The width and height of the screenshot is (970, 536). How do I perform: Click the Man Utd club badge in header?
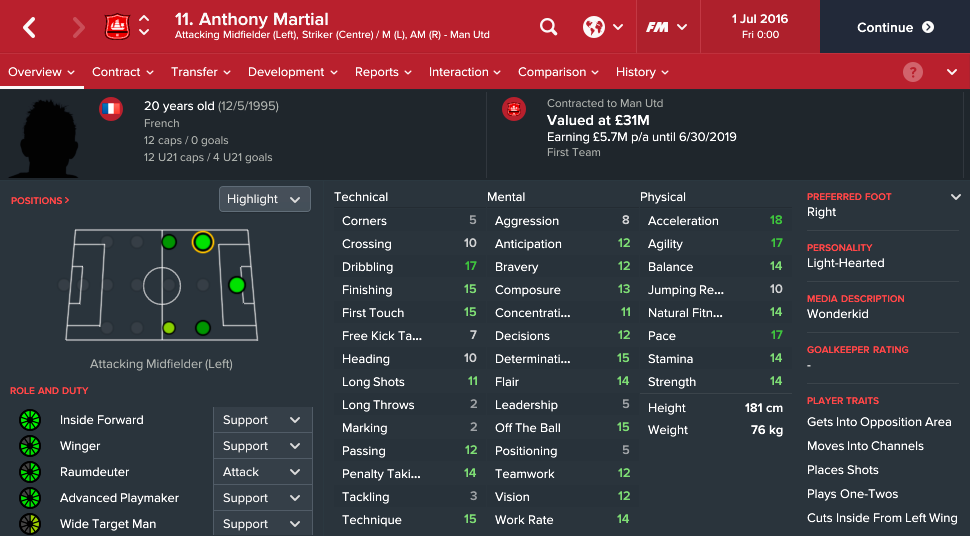[x=117, y=27]
